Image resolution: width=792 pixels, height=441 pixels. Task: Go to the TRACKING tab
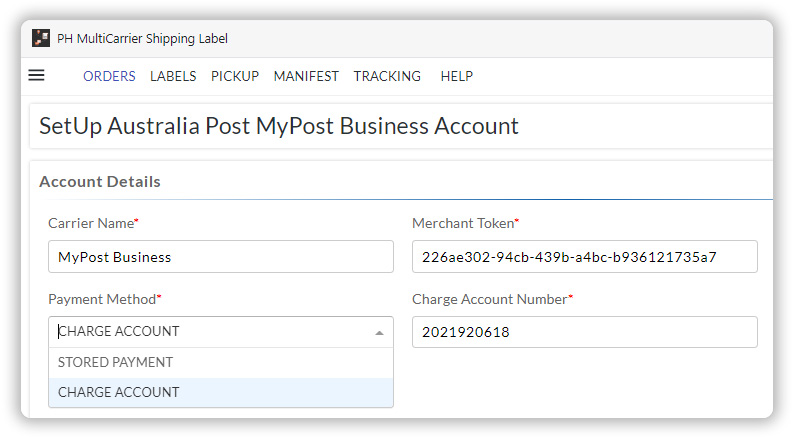pyautogui.click(x=387, y=76)
